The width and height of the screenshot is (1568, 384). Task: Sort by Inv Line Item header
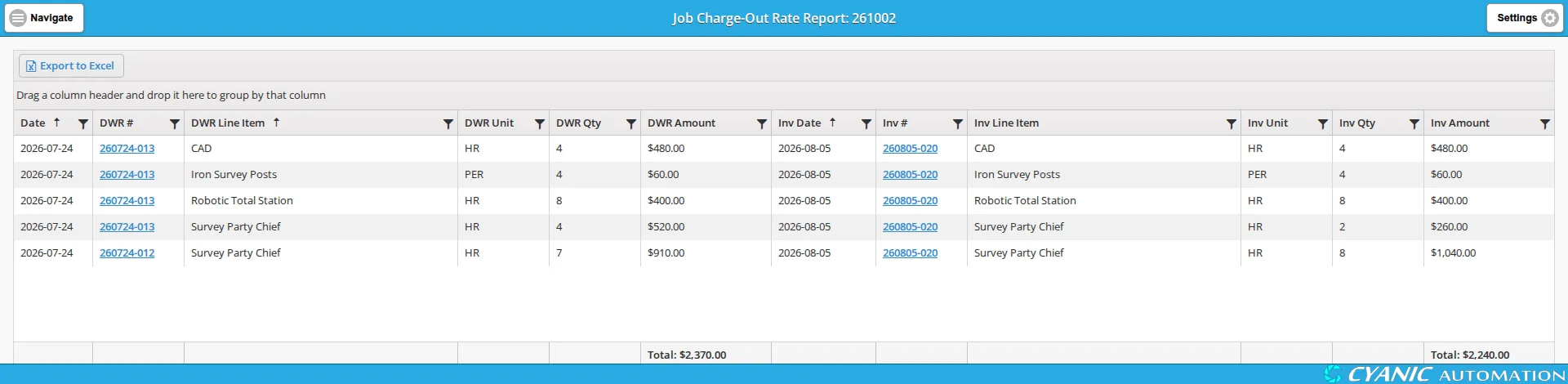1006,123
